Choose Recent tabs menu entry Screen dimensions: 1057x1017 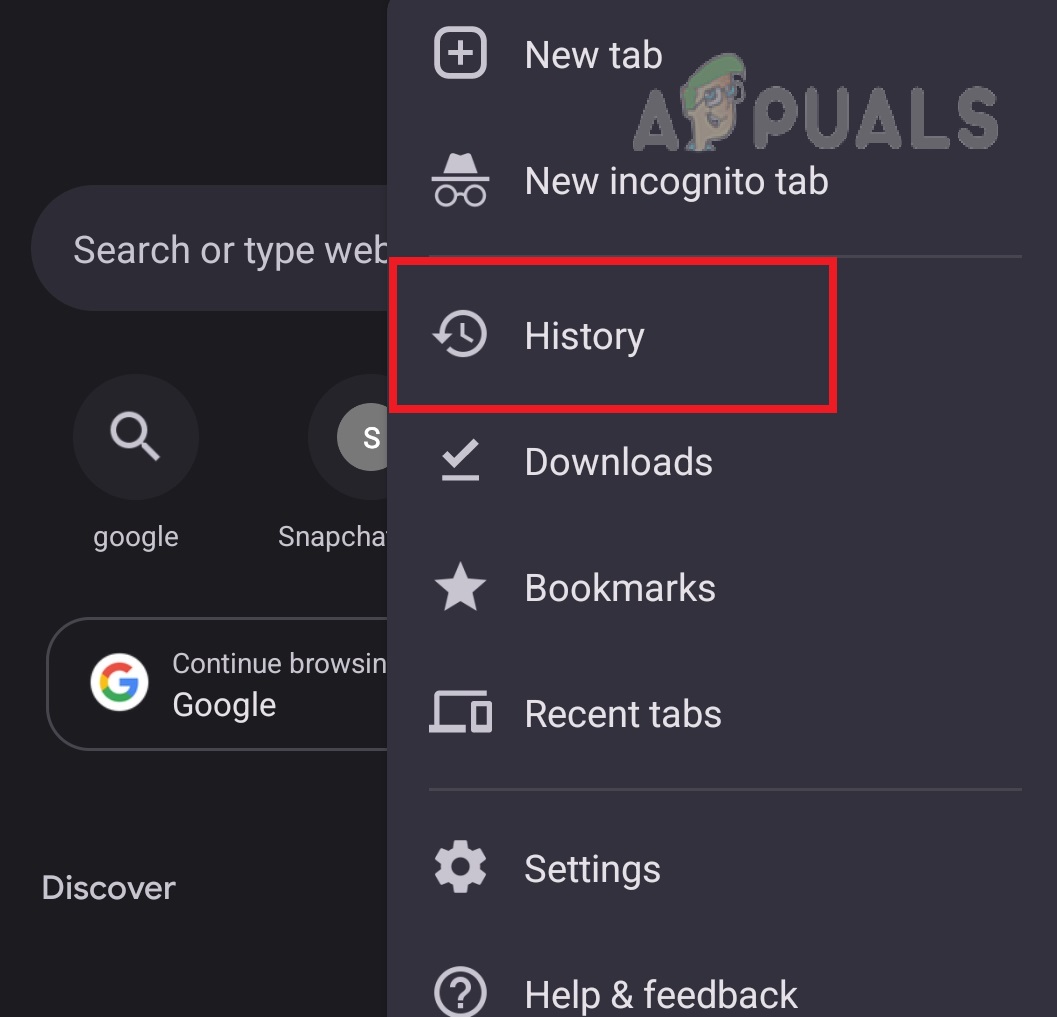[x=623, y=714]
